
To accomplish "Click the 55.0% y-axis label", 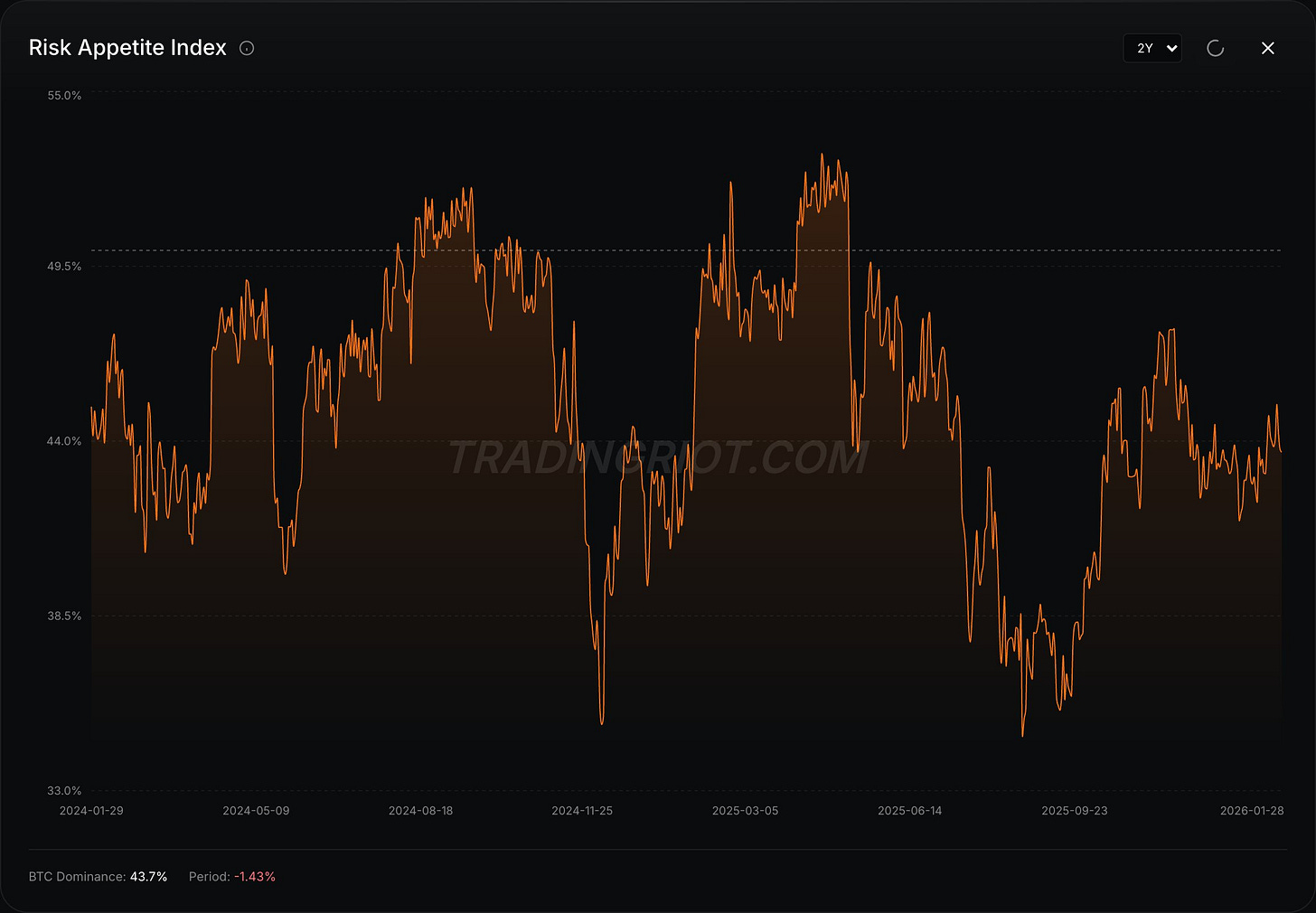I will pos(64,95).
